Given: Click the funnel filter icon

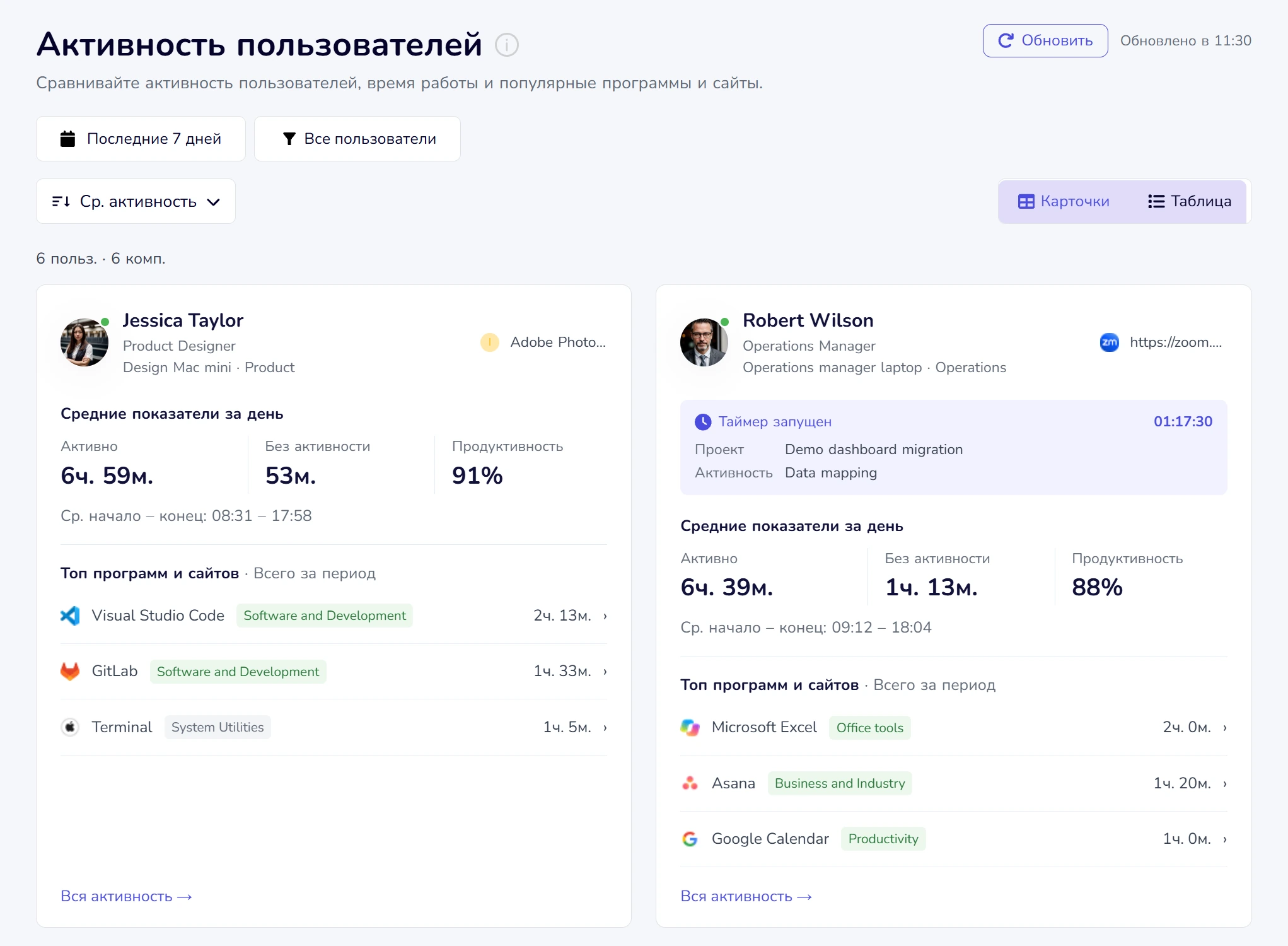Looking at the screenshot, I should 289,139.
